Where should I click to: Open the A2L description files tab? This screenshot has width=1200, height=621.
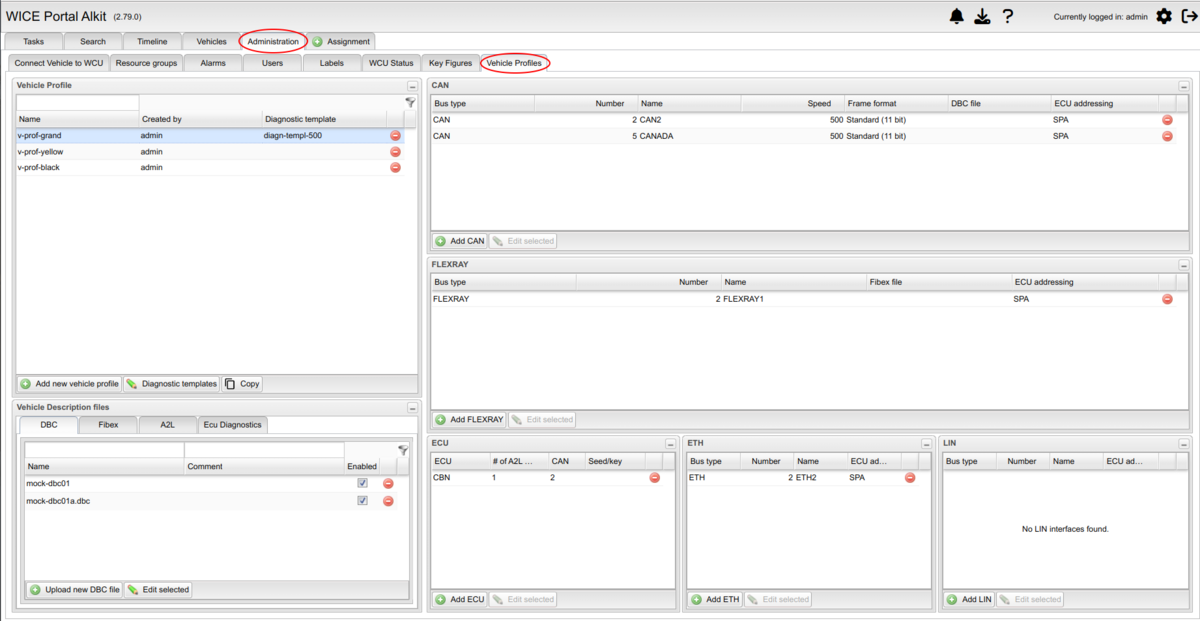click(x=167, y=425)
